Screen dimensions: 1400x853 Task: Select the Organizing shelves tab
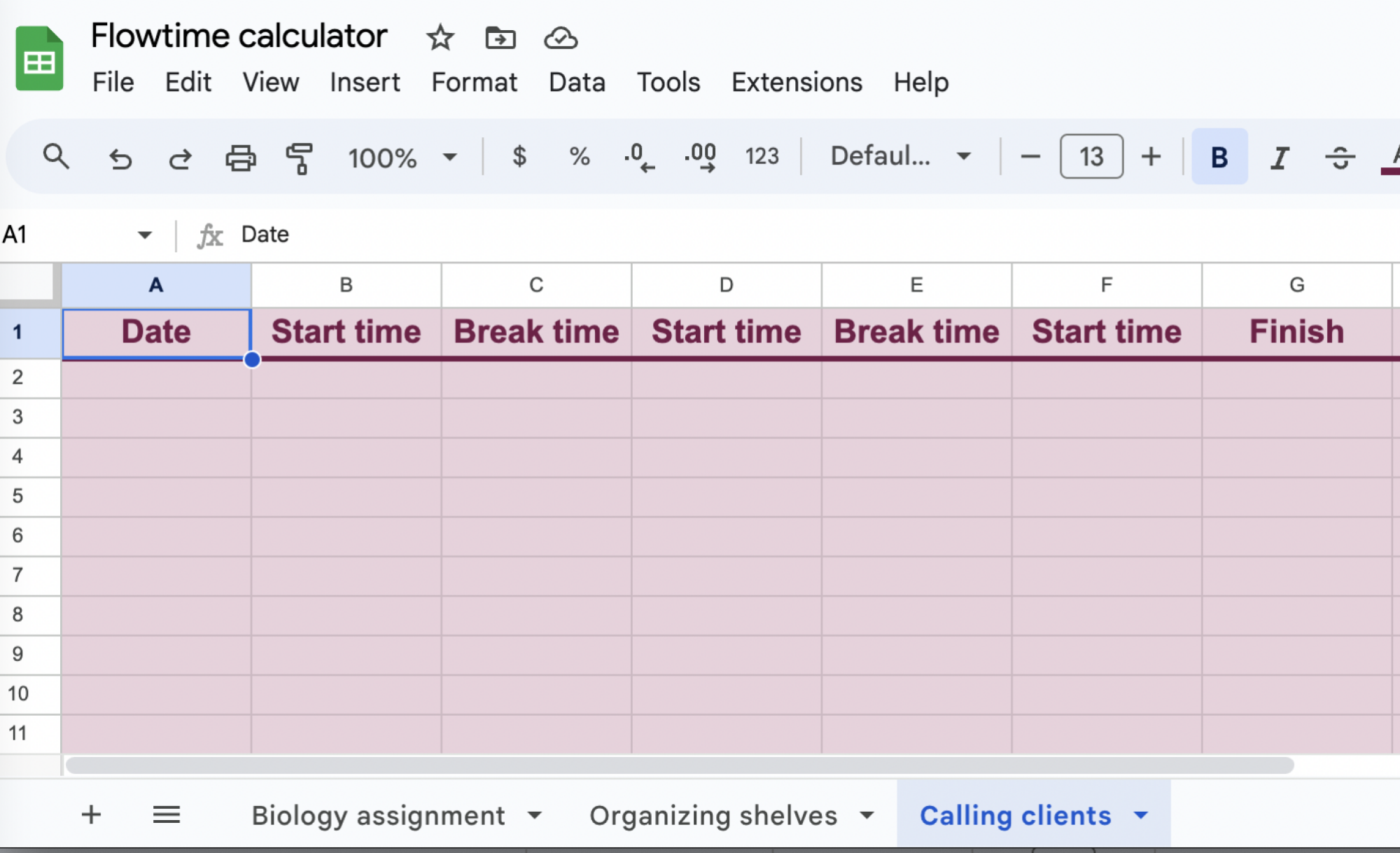point(713,815)
